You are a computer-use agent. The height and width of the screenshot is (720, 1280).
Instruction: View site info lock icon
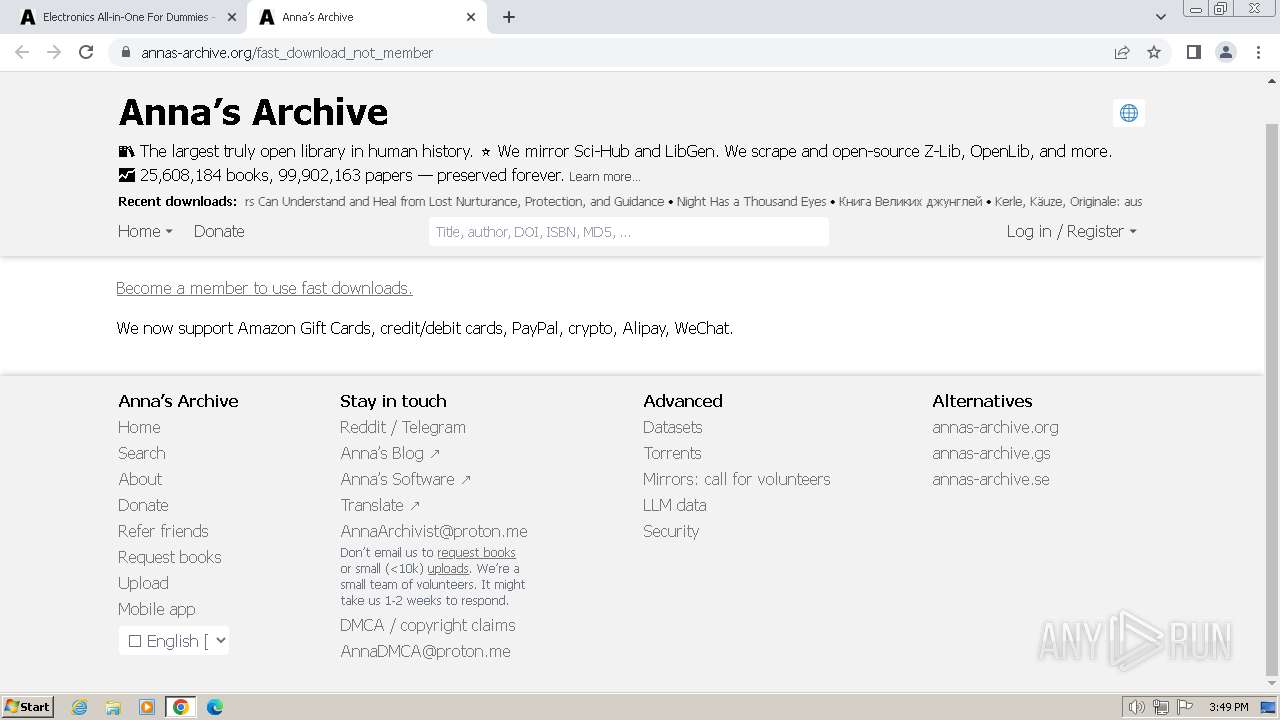pos(125,52)
